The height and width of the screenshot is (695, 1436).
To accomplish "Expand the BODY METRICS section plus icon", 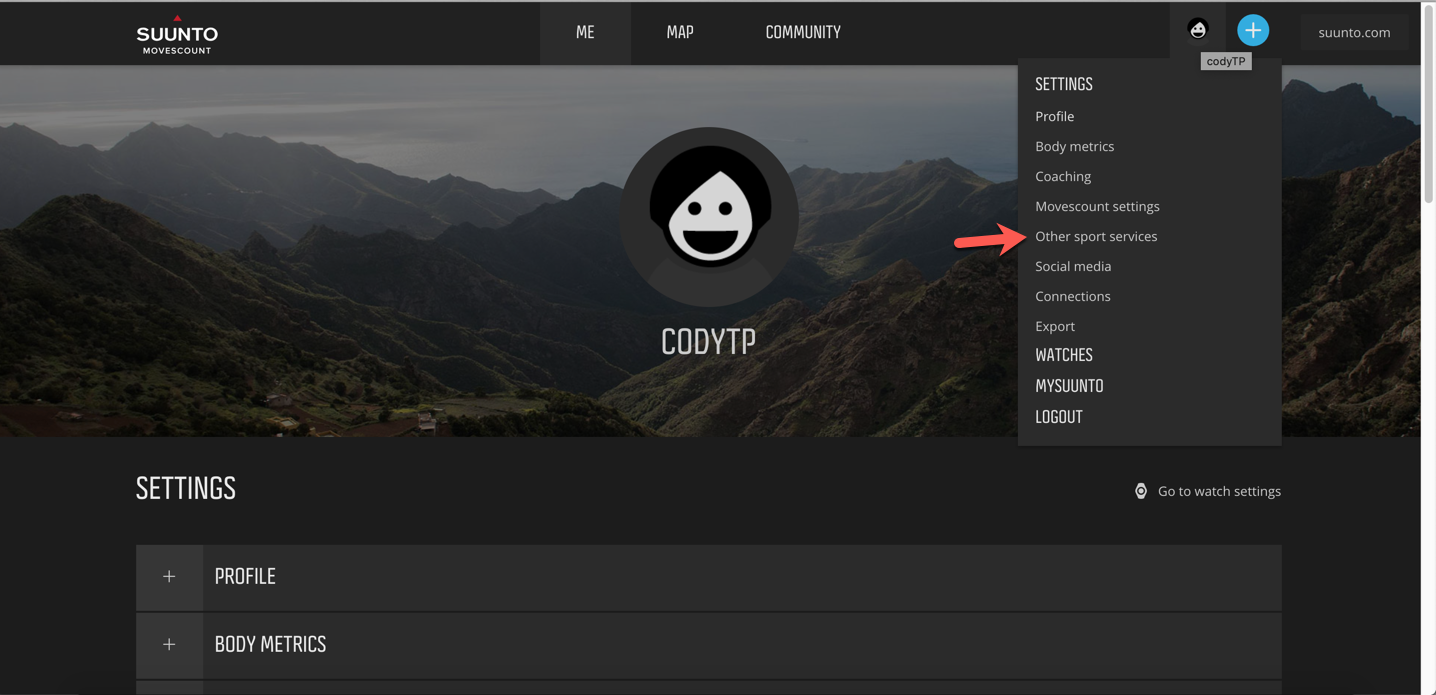I will [169, 645].
